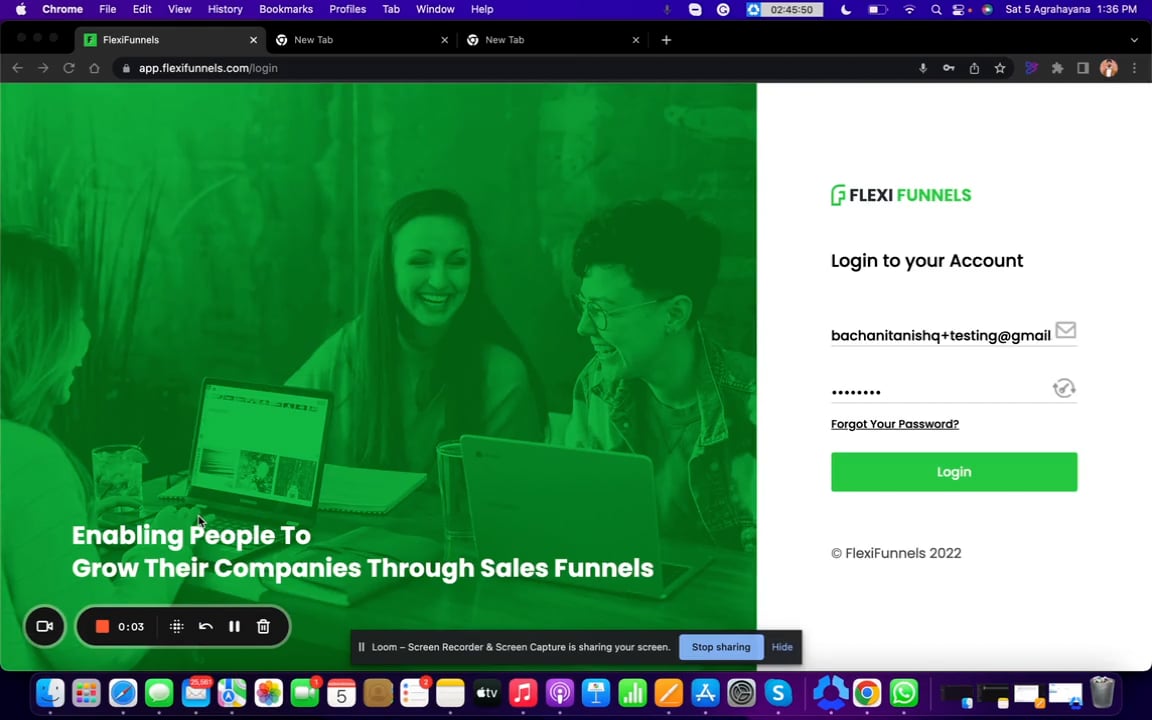Open Control Center in menu bar
This screenshot has width=1152, height=720.
coord(958,10)
